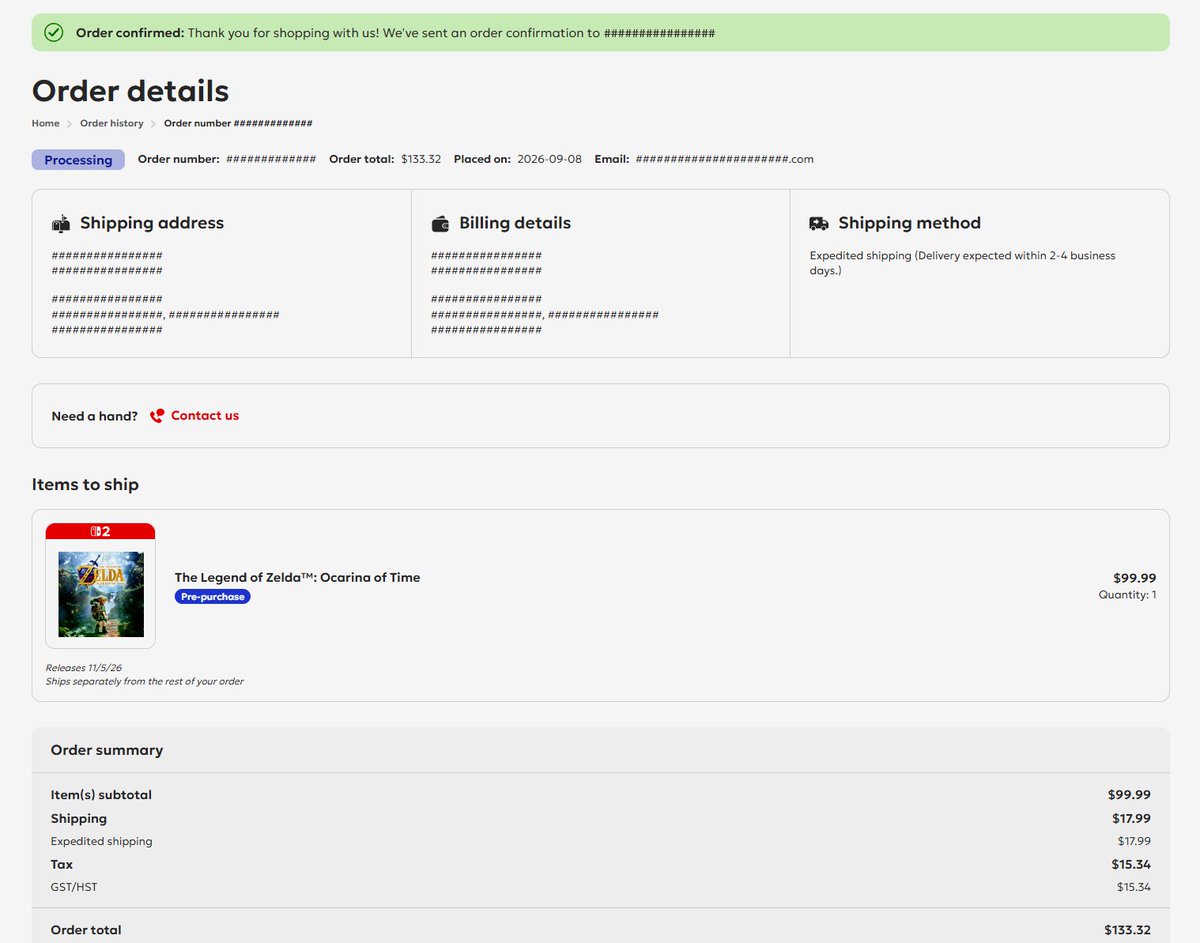
Task: Click the Order confirmed bold text in banner
Action: coord(130,33)
